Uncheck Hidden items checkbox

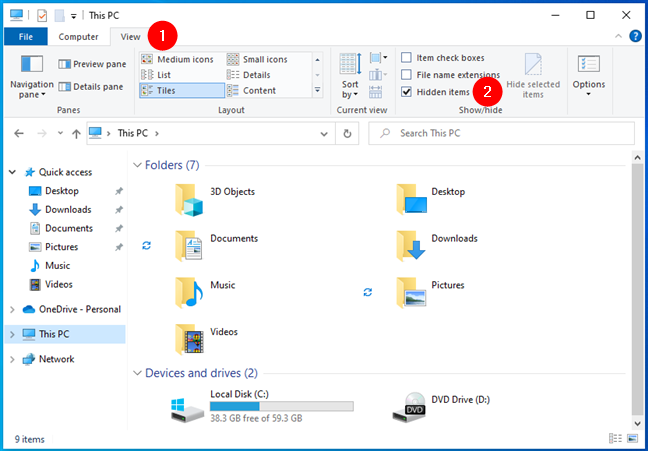[x=406, y=92]
